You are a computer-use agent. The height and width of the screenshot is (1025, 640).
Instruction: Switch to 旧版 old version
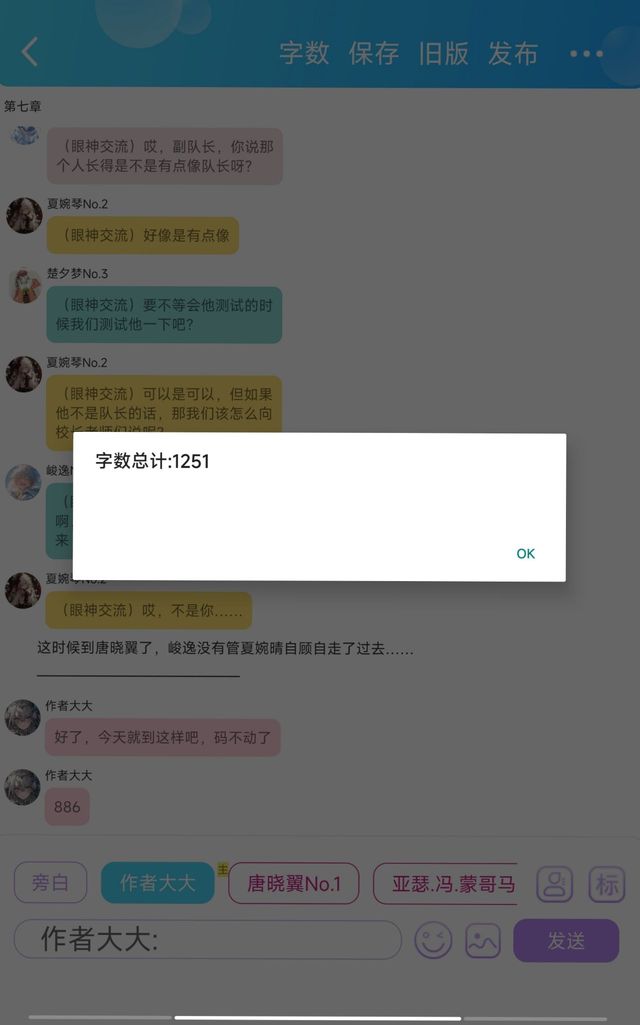point(443,53)
